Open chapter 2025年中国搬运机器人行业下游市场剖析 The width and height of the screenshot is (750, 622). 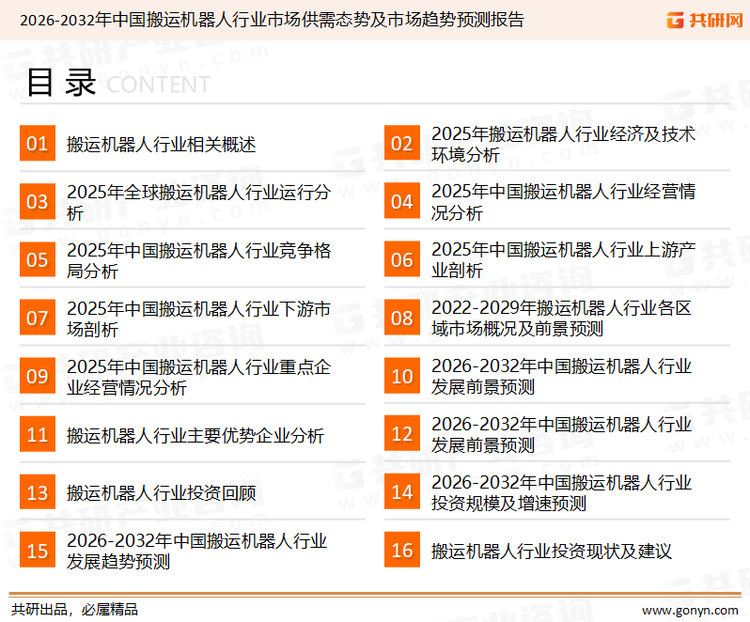pos(199,319)
